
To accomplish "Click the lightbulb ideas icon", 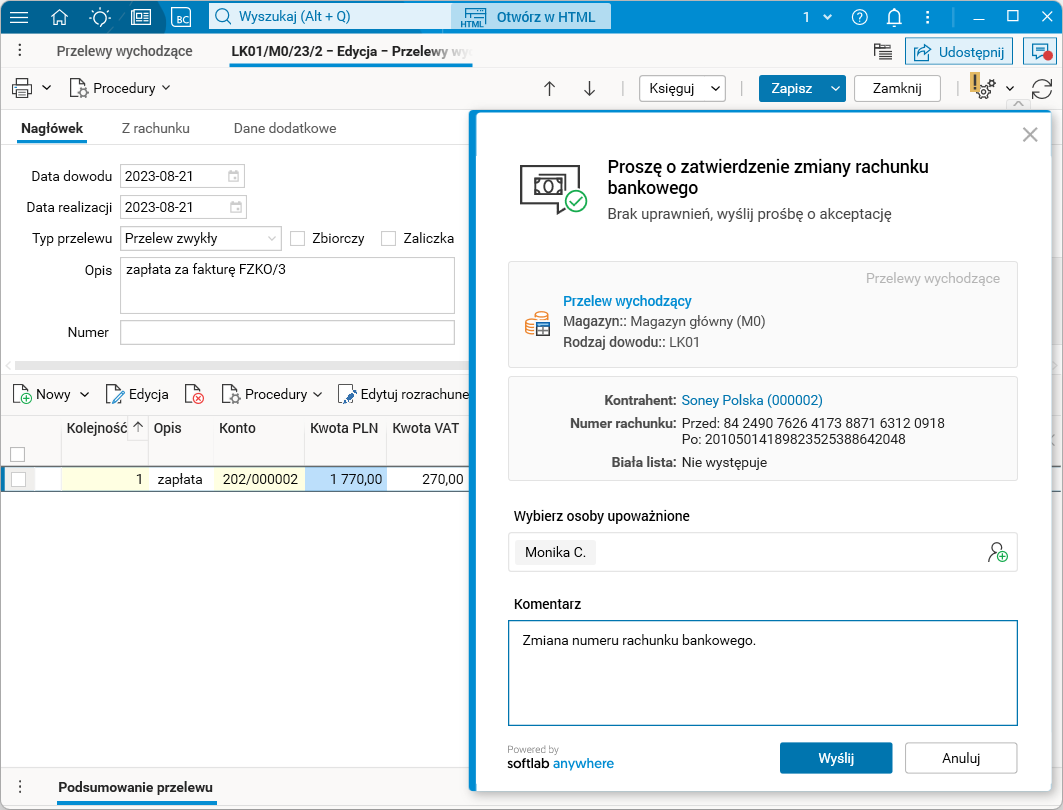I will pos(100,17).
